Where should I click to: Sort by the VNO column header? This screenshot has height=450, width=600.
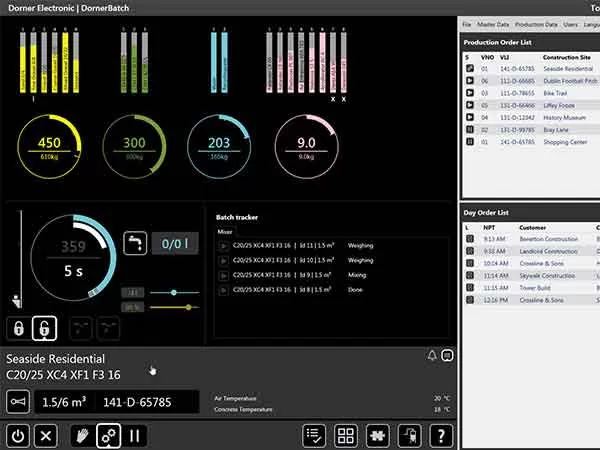(487, 57)
